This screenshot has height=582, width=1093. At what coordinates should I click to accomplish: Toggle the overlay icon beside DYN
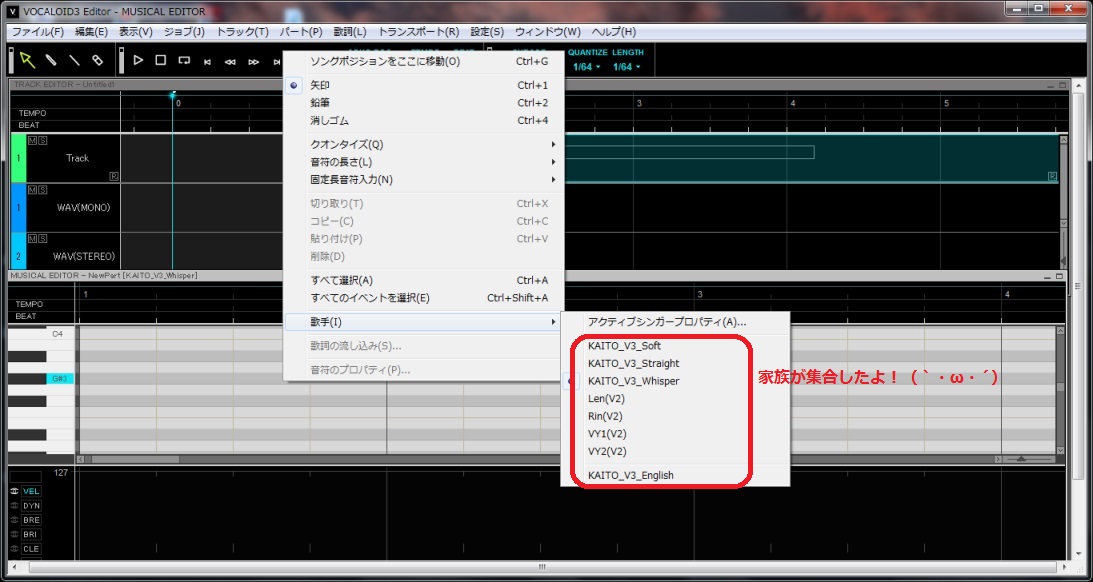14,506
